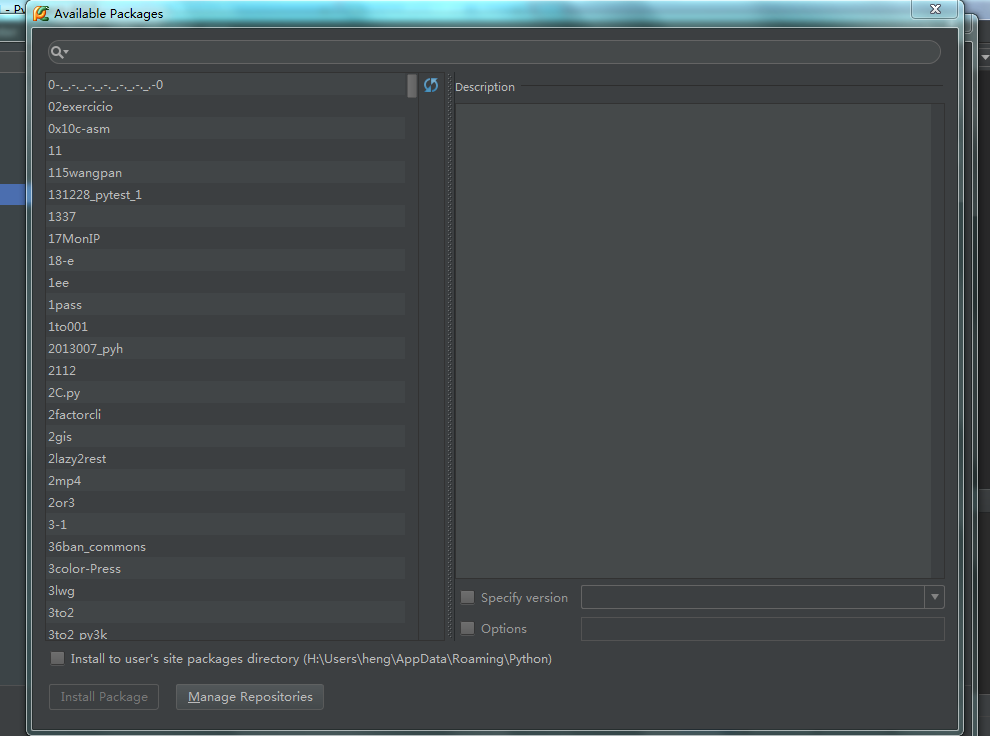
Task: Select the 2C.py package
Action: click(x=225, y=393)
